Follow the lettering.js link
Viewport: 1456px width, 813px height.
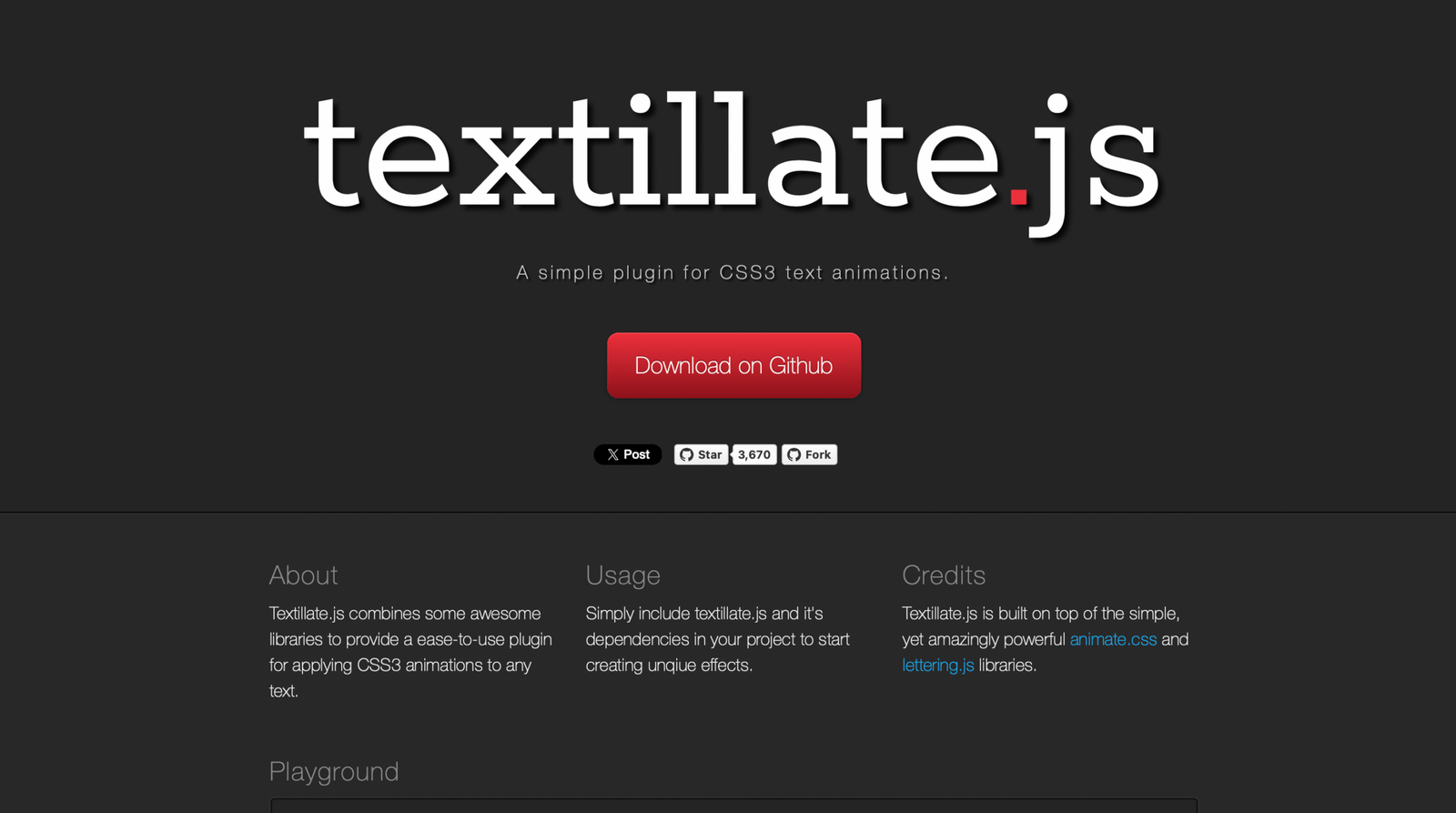tap(937, 665)
